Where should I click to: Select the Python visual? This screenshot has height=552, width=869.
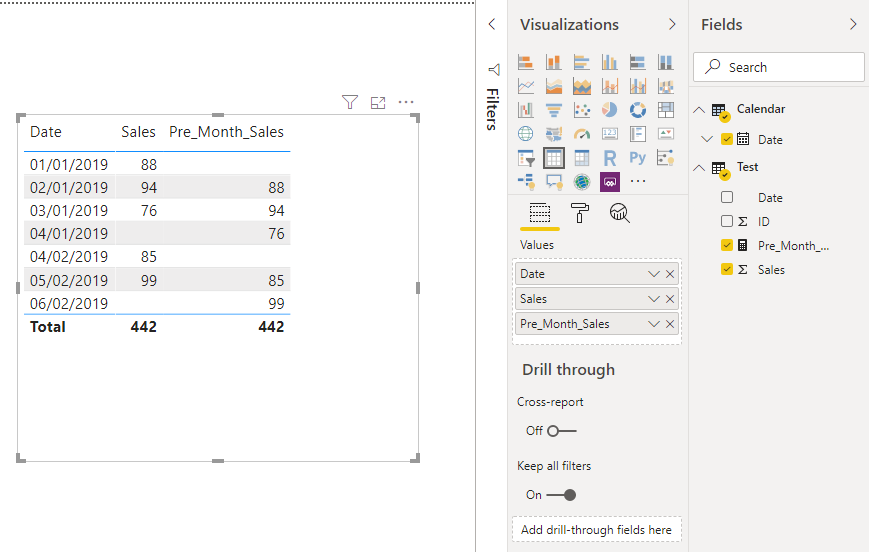637,158
